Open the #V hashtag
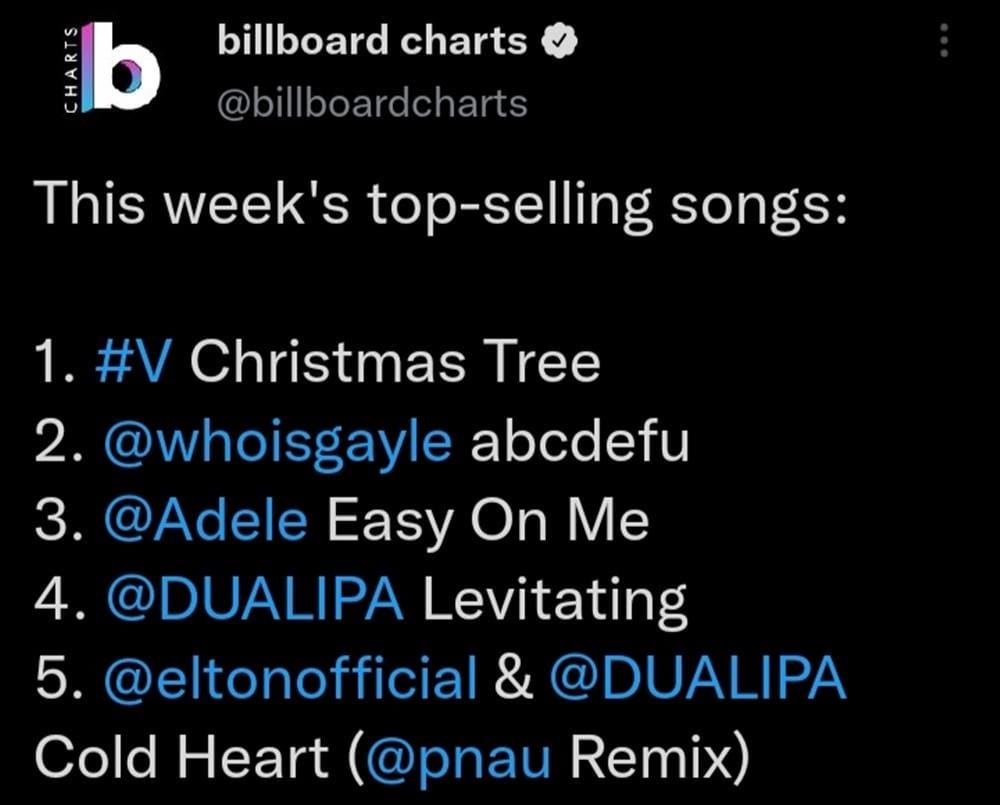This screenshot has height=805, width=1000. [x=133, y=362]
